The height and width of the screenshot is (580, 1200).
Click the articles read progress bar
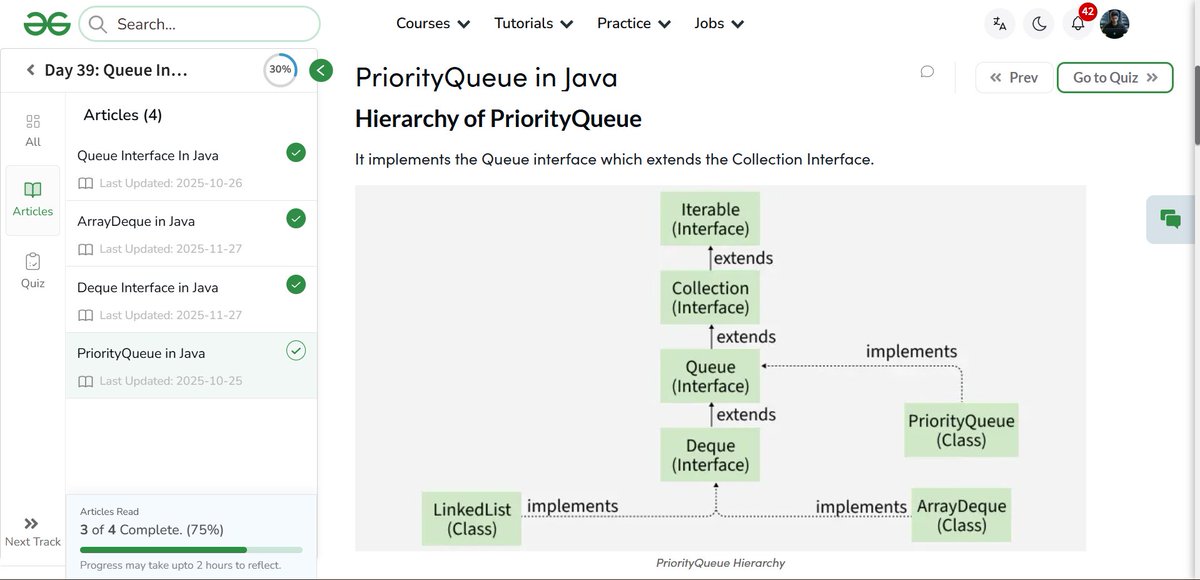point(191,549)
